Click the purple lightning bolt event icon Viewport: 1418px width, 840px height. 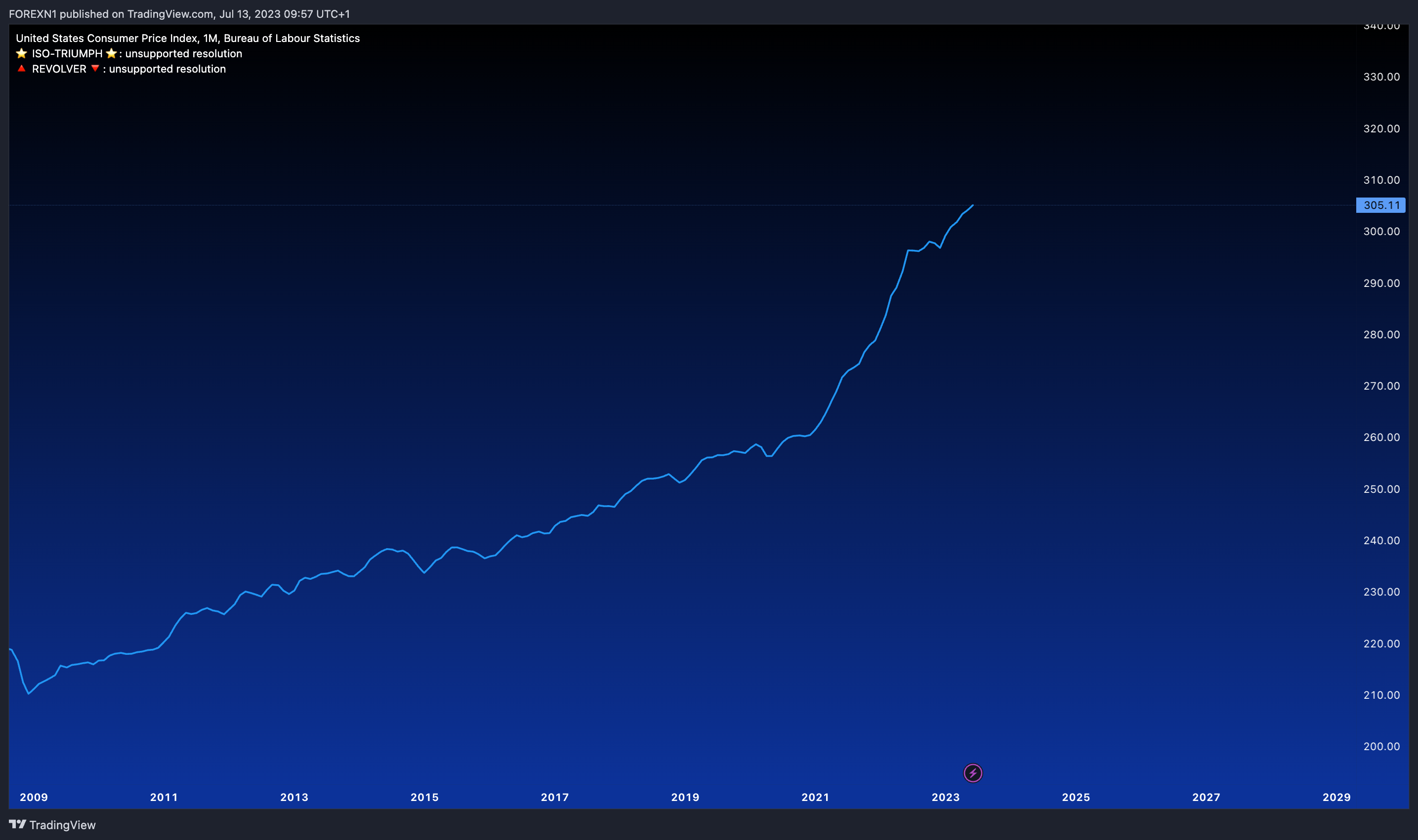(x=972, y=773)
